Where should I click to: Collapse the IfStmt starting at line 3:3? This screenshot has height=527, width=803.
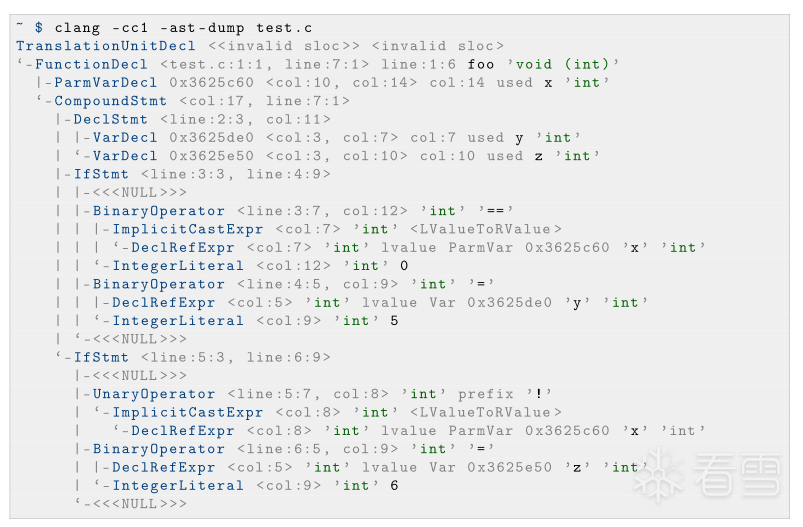point(102,174)
